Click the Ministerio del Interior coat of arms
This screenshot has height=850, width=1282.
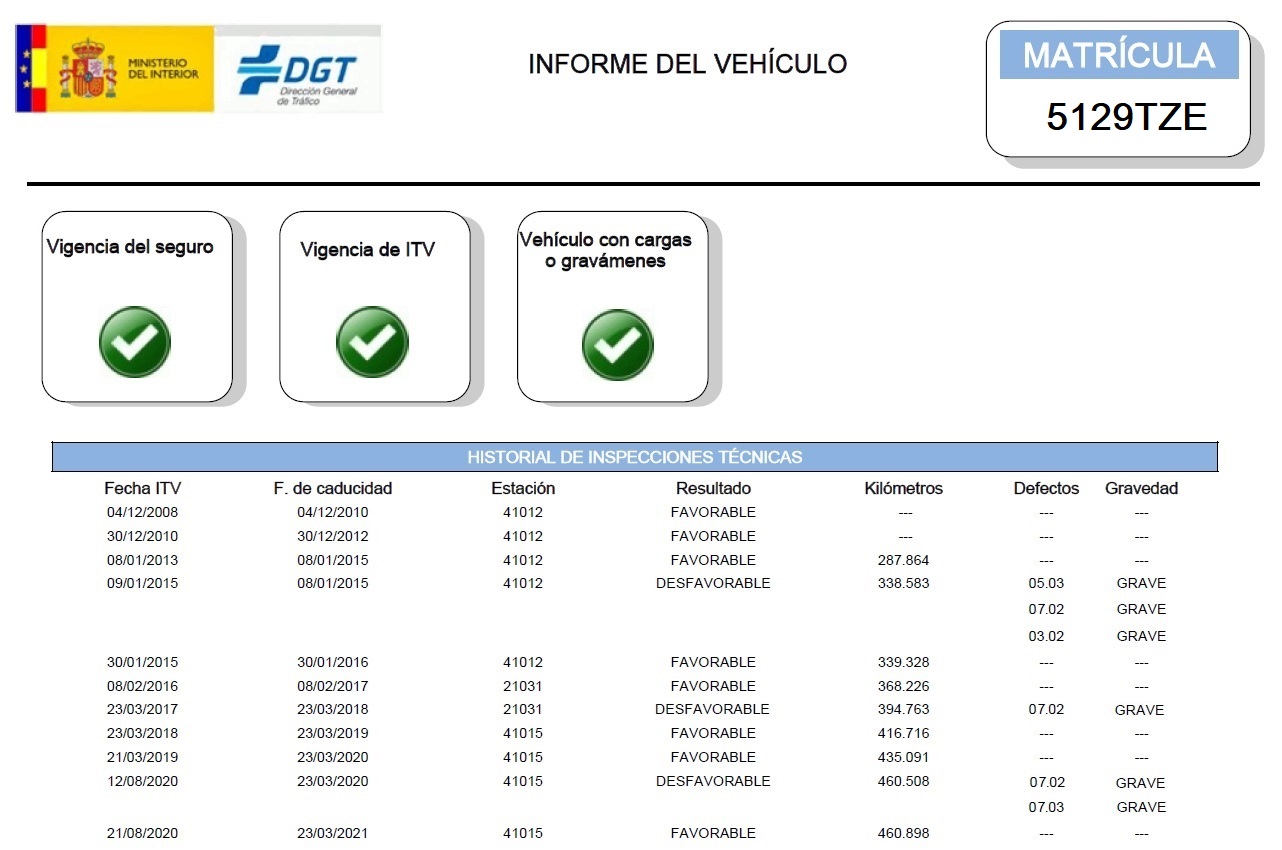(88, 69)
